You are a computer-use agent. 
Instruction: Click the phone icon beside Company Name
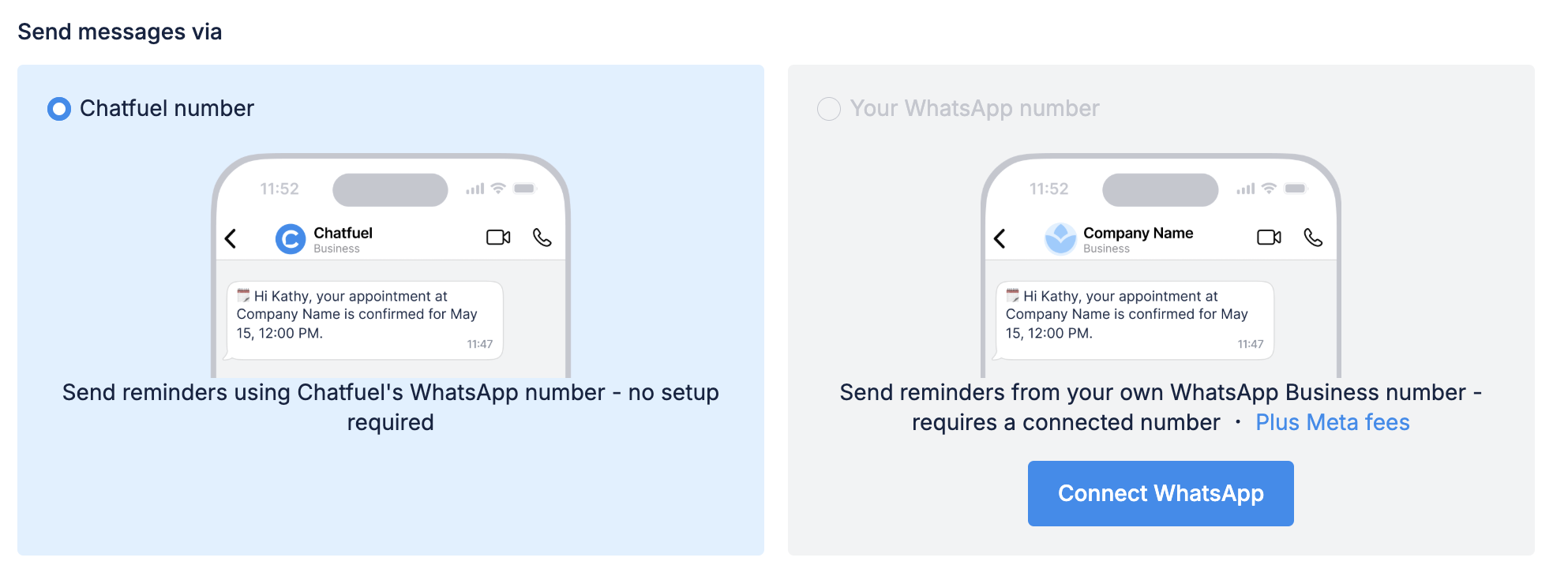1313,238
